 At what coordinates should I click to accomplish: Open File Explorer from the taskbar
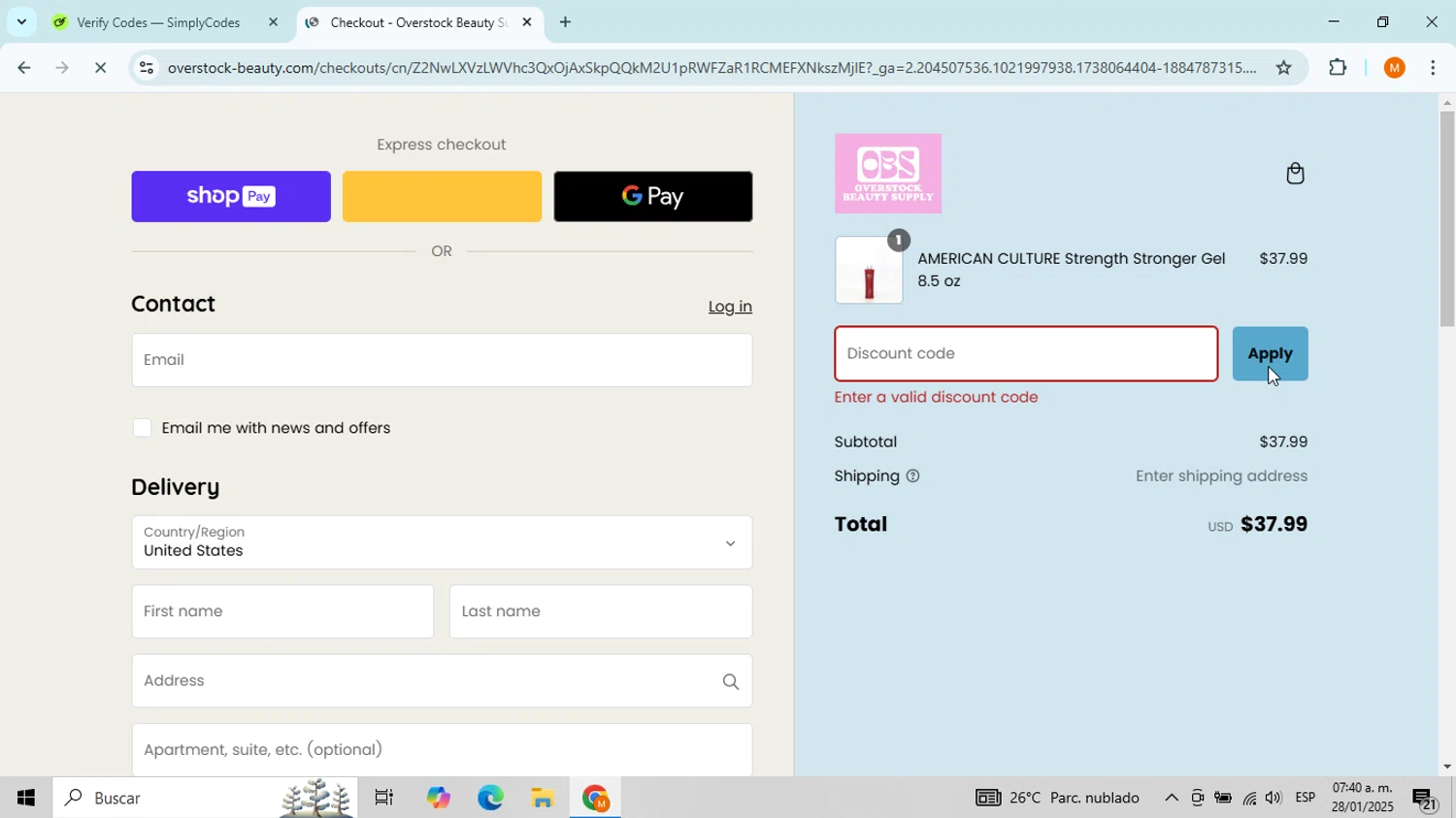click(543, 798)
